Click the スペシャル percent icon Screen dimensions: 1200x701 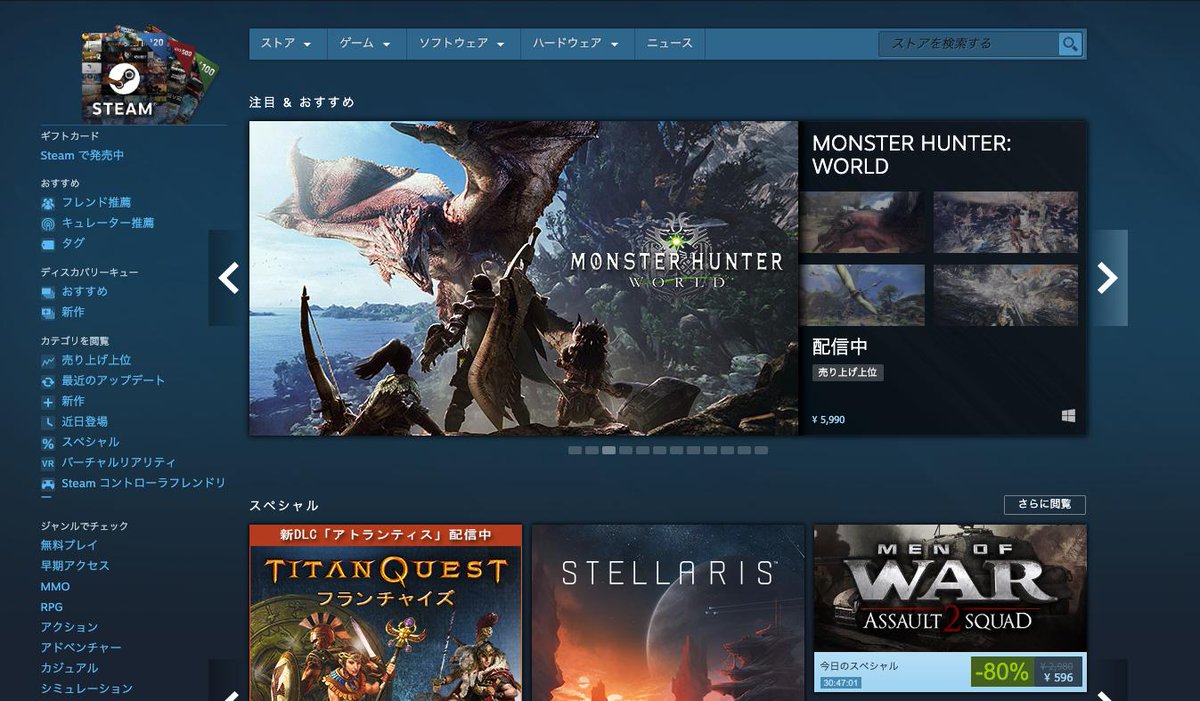coord(47,443)
